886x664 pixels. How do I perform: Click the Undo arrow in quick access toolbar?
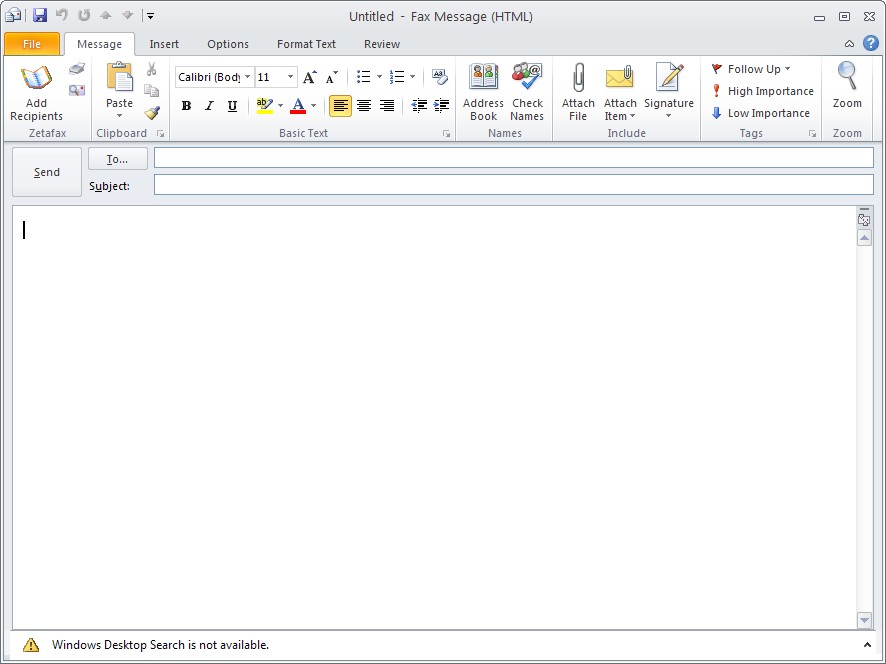click(x=62, y=15)
